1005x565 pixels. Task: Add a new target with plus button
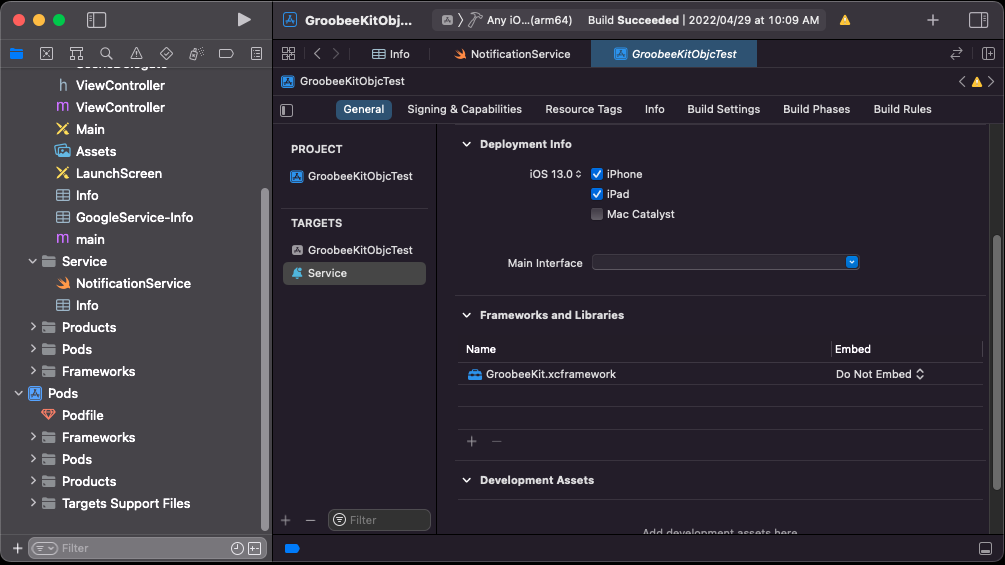[286, 520]
